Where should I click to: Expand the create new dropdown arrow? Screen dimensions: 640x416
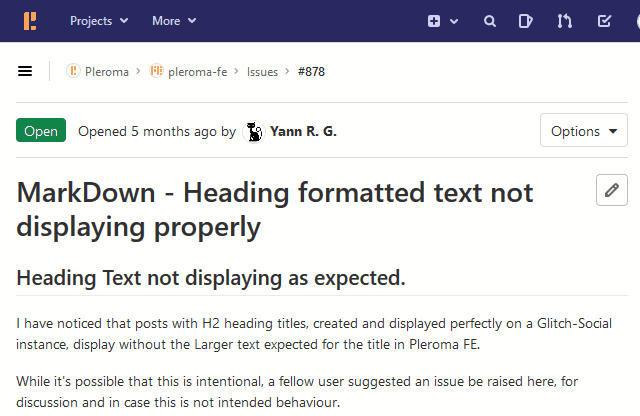coord(454,21)
